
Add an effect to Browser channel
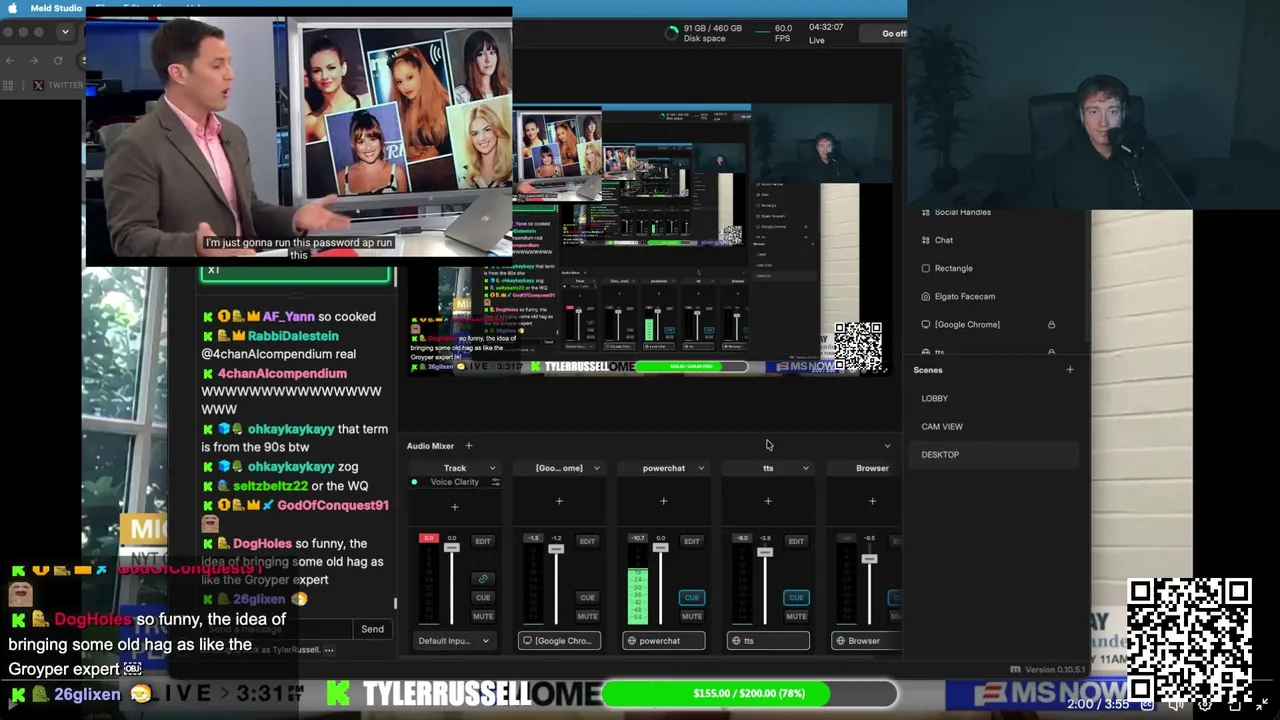click(x=872, y=501)
